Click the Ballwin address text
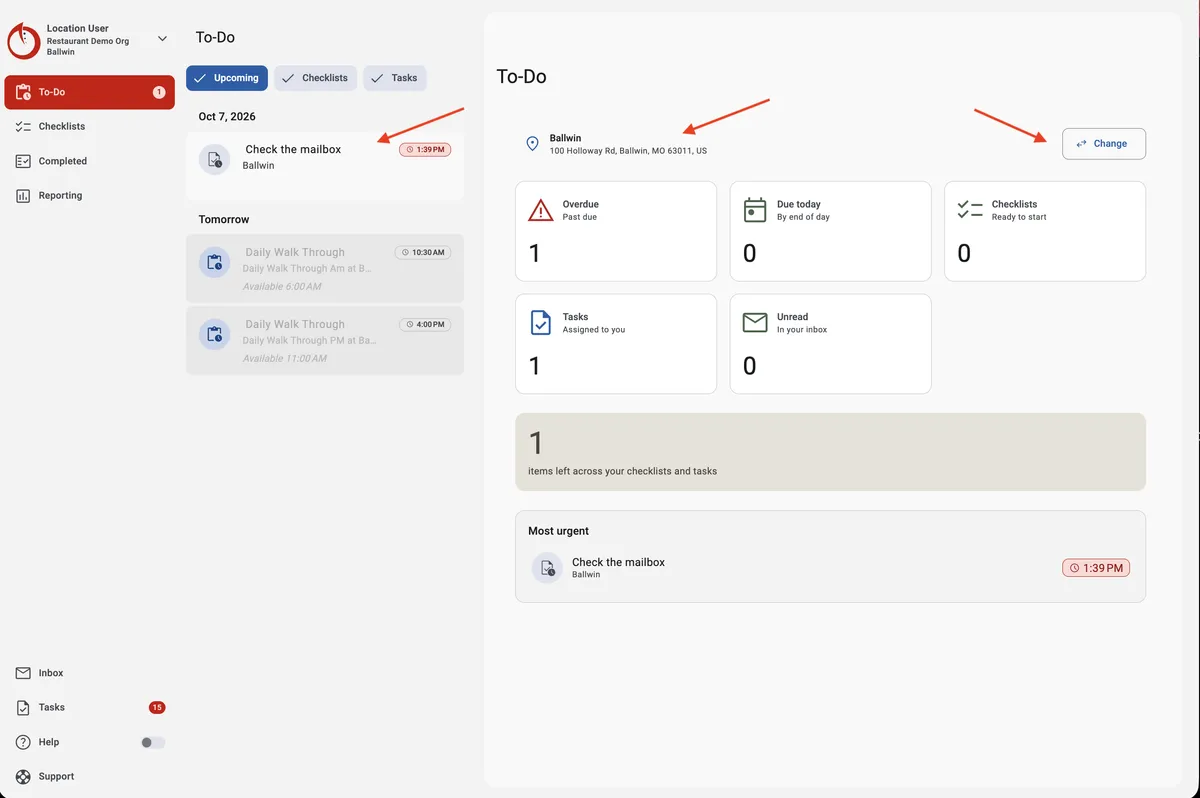Viewport: 1200px width, 798px height. [628, 151]
